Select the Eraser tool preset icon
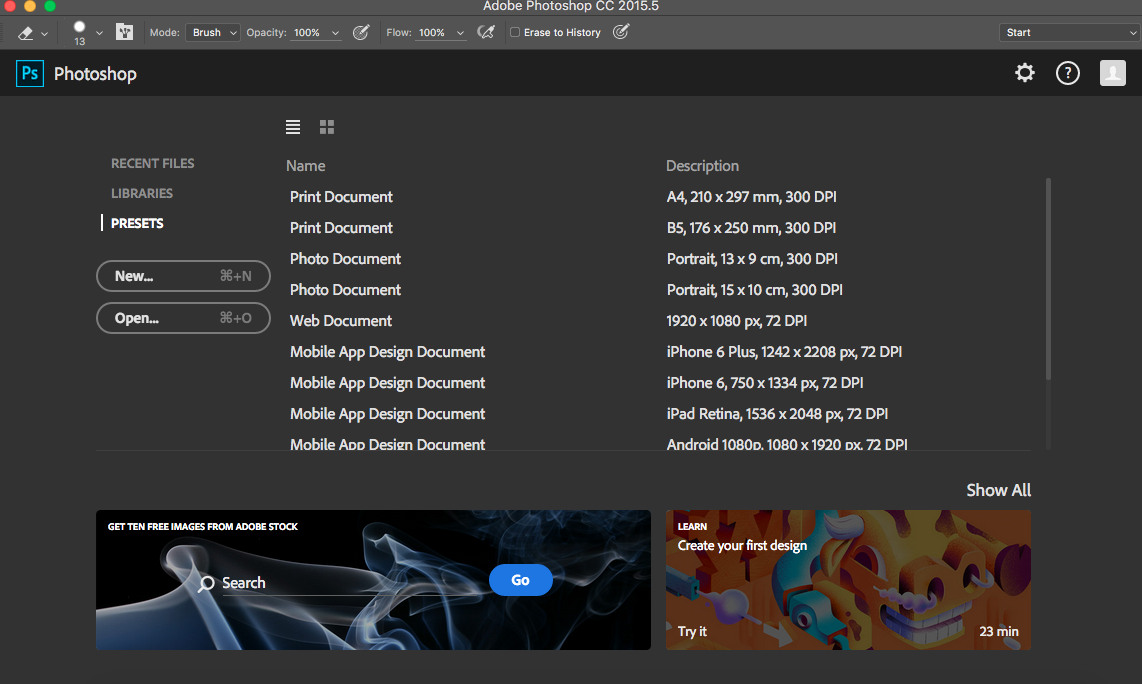Image resolution: width=1142 pixels, height=684 pixels. (x=26, y=33)
